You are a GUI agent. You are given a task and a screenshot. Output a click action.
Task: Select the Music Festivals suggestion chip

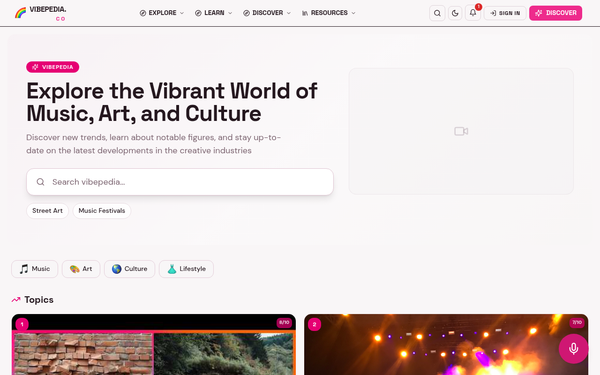coord(102,211)
